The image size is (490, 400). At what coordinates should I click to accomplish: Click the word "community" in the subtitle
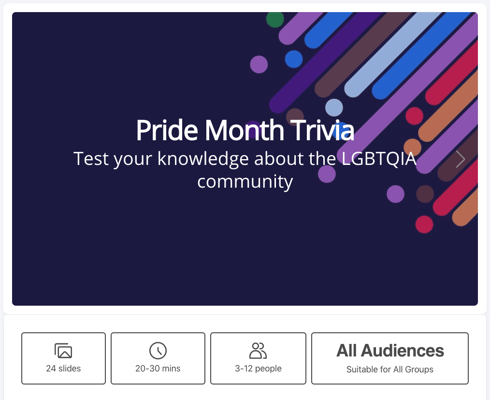(x=245, y=182)
